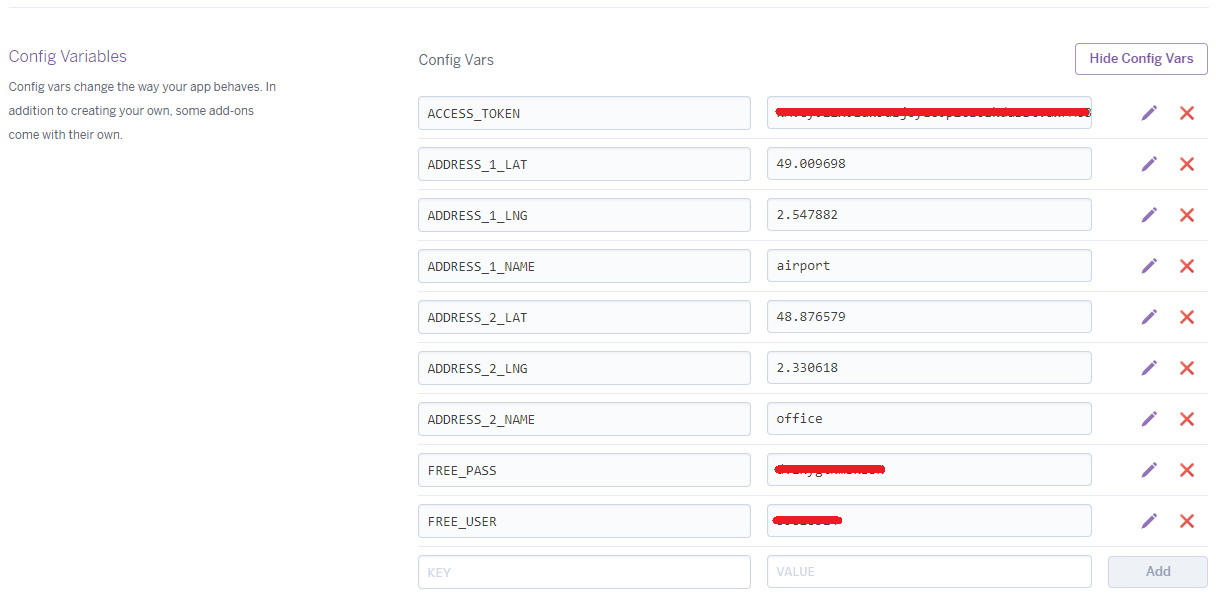
Task: Click the Hide Config Vars button
Action: click(1141, 59)
